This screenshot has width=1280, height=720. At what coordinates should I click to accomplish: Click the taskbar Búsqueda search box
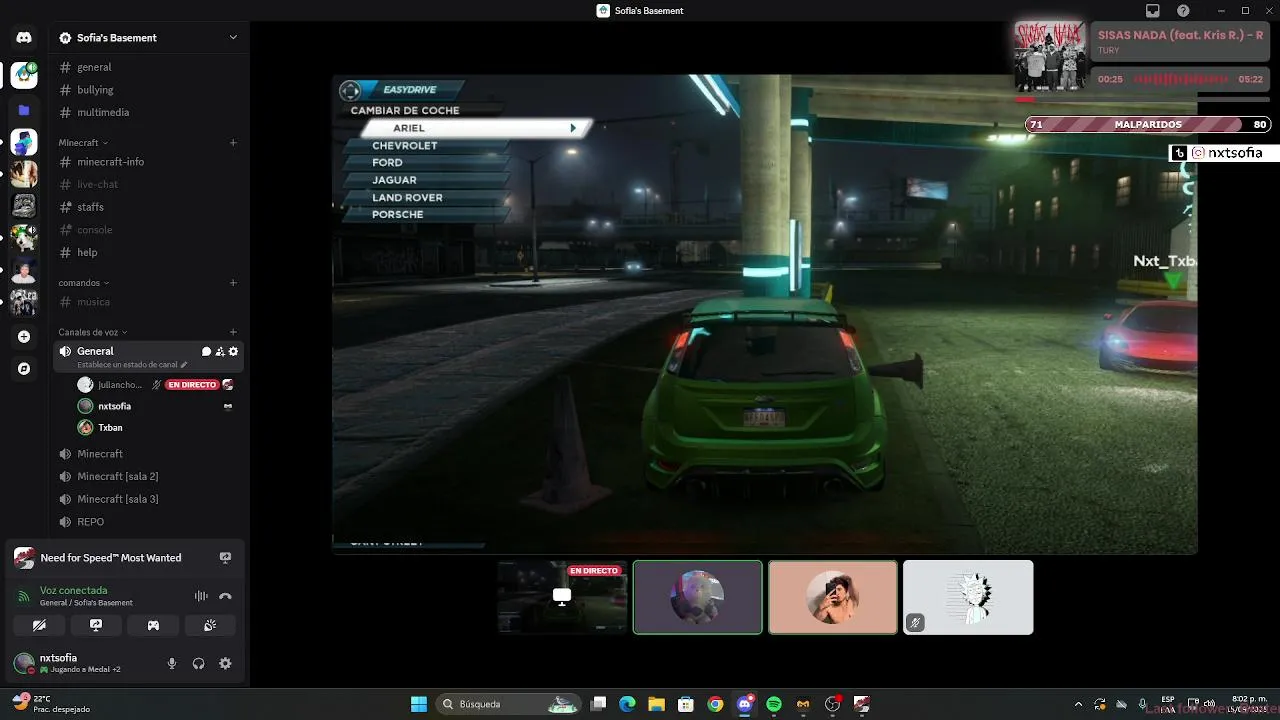click(510, 704)
